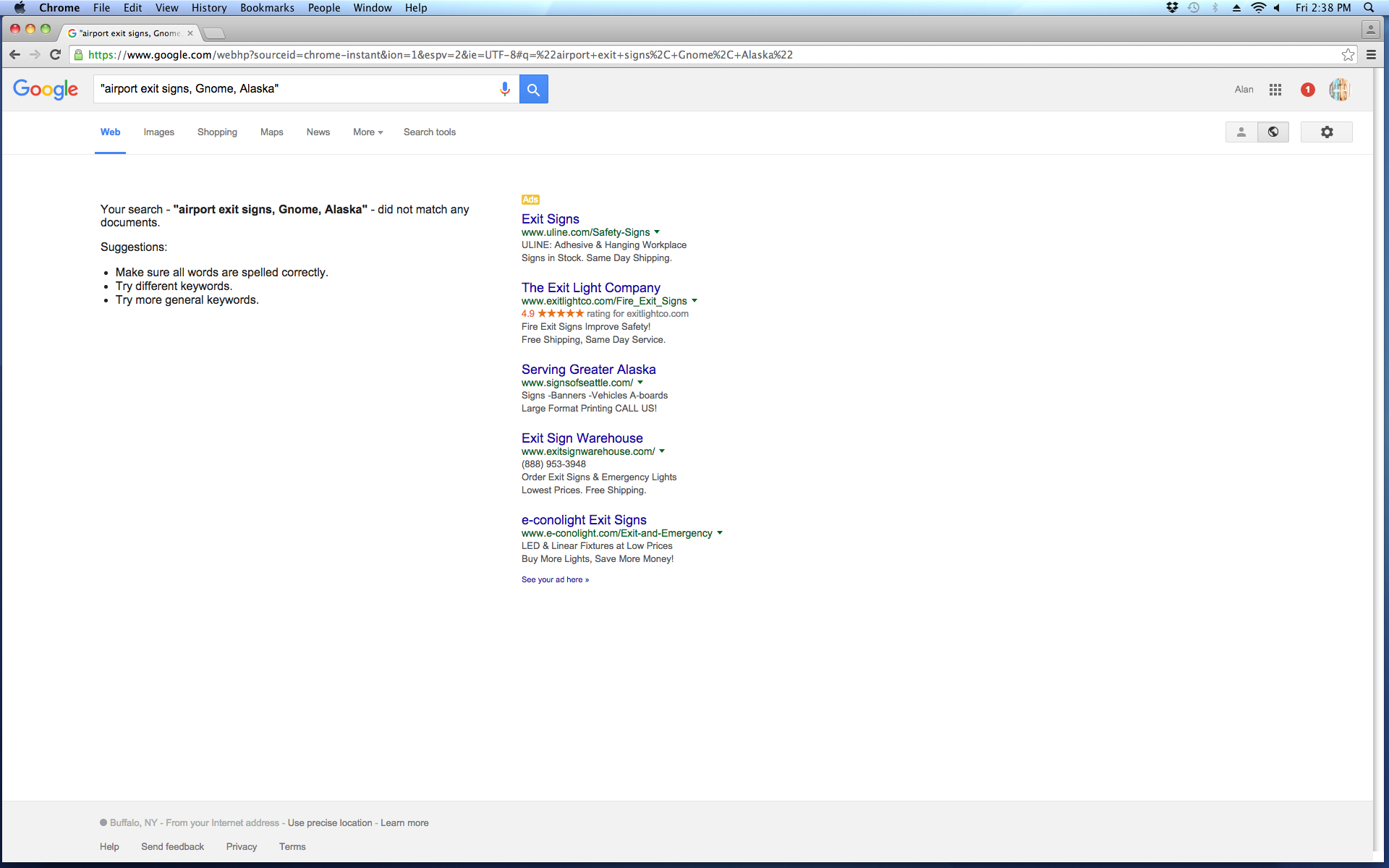The image size is (1389, 868).
Task: Click the Google logo
Action: 46,89
